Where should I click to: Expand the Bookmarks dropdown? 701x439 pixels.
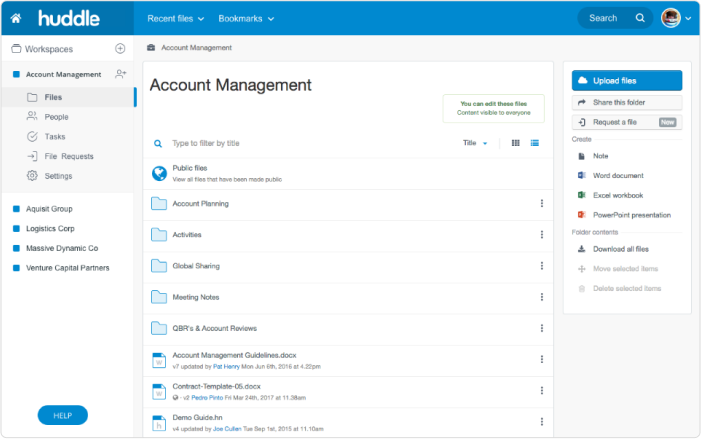246,19
